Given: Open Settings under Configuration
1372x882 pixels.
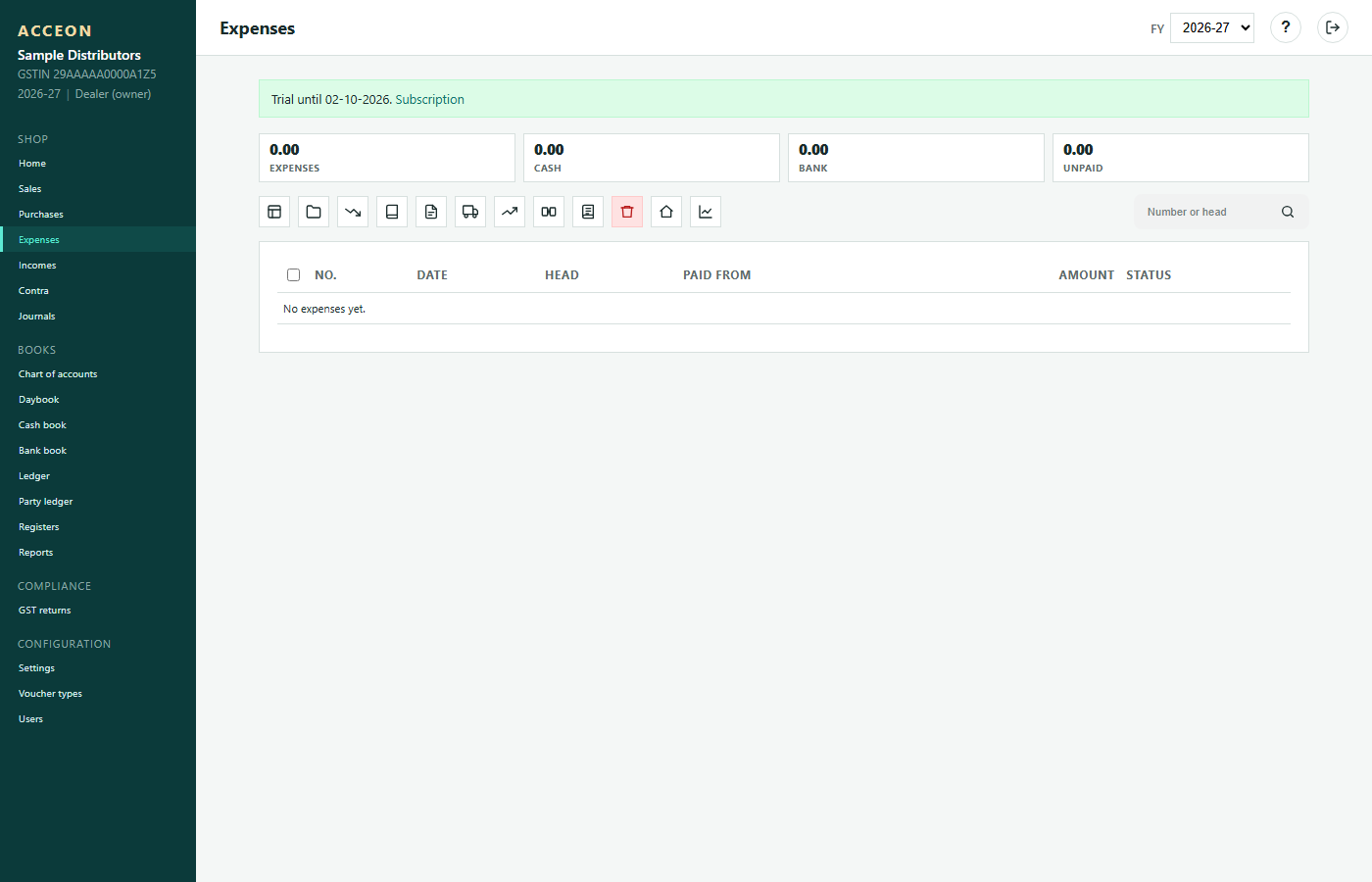Looking at the screenshot, I should pos(98,668).
